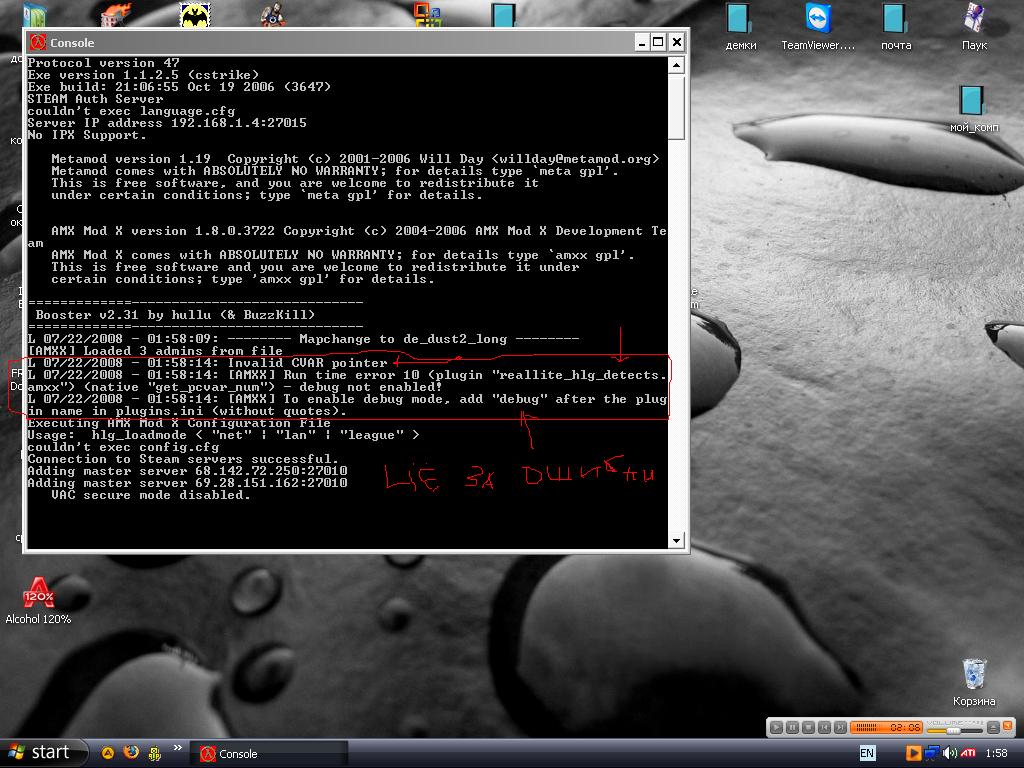Viewport: 1024px width, 768px height.
Task: Click the yellow robot quick launch icon
Action: tap(155, 754)
